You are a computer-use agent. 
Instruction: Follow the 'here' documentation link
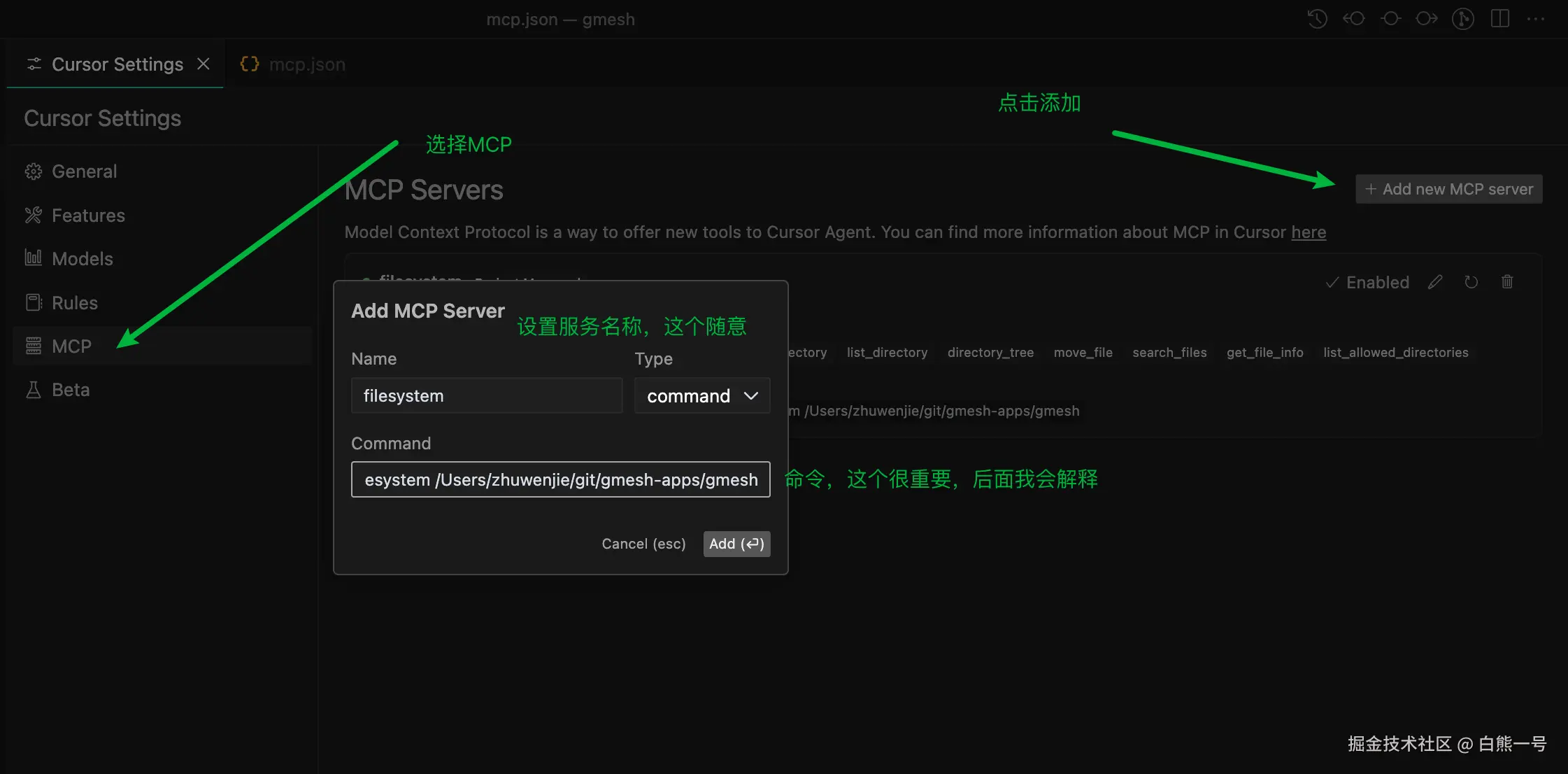(1308, 232)
